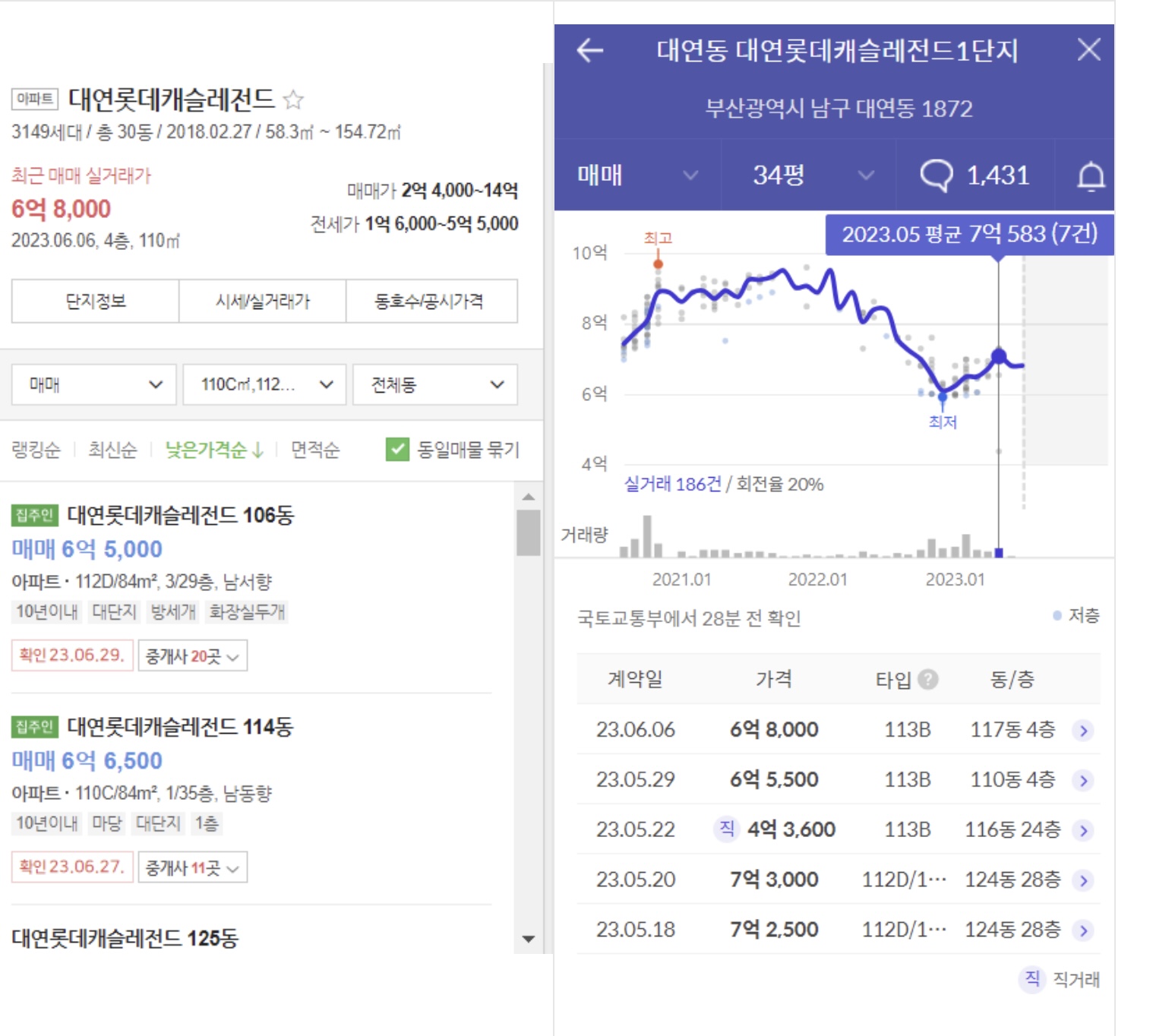Click 매매 6억 5,000 price link
The width and height of the screenshot is (1153, 1036).
[x=87, y=549]
